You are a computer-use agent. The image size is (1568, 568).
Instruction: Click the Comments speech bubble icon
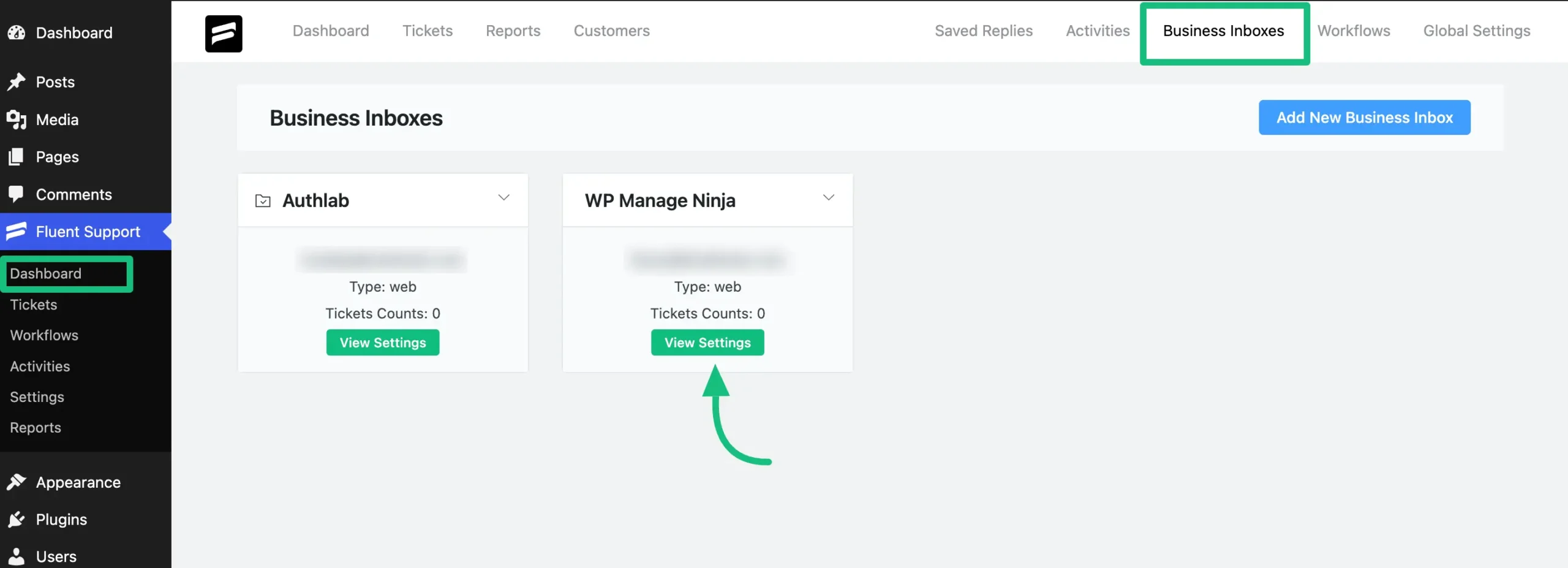(17, 194)
